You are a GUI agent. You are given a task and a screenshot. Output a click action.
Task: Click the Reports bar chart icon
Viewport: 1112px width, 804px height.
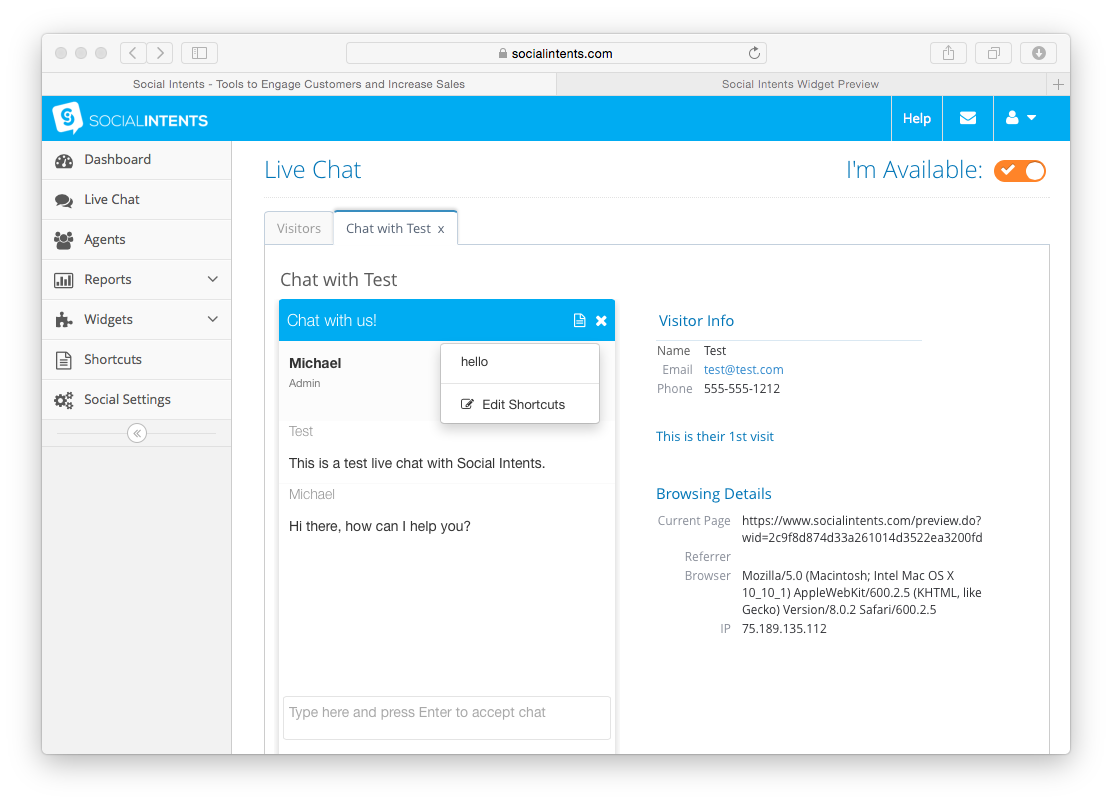coord(64,280)
